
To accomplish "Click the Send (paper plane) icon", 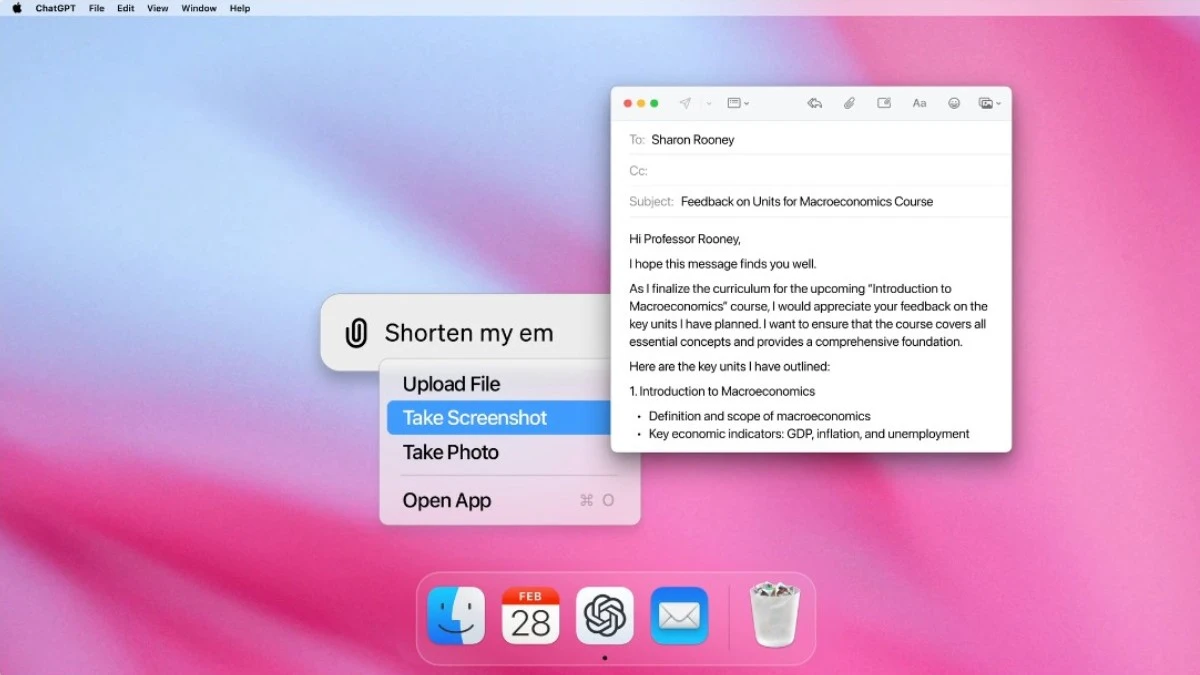I will coord(685,103).
